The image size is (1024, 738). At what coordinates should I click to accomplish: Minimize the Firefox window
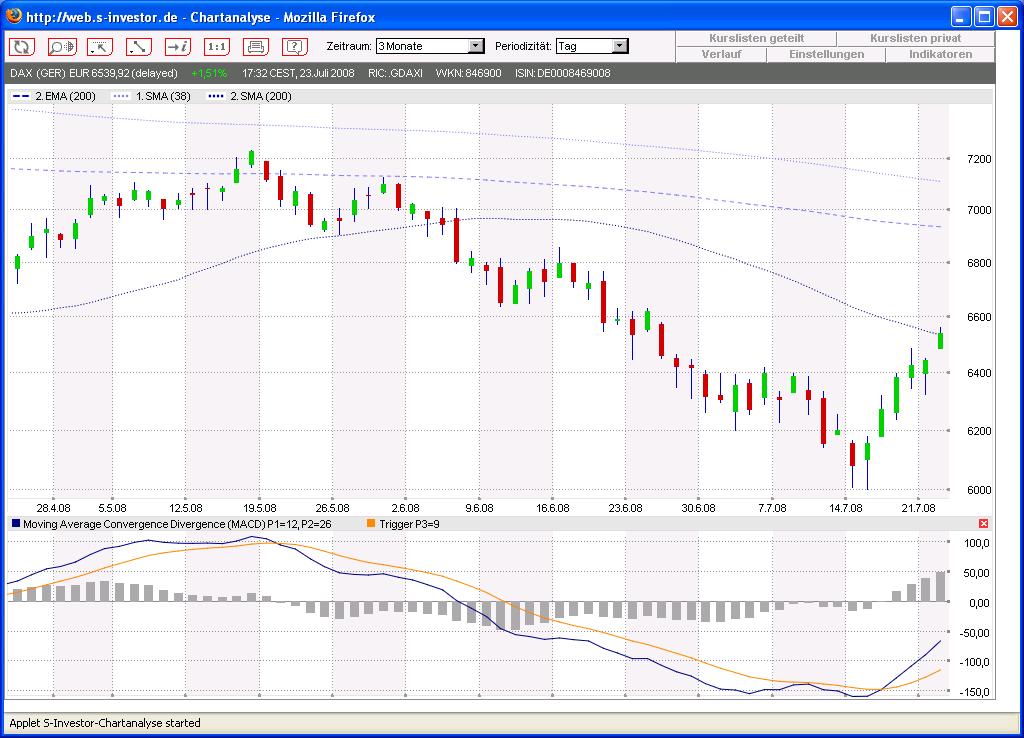pos(961,16)
